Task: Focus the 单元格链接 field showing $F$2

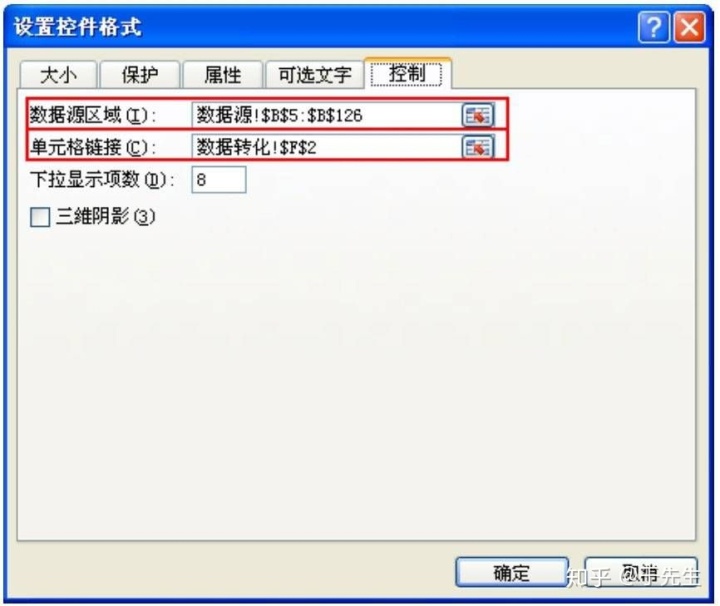Action: point(327,147)
